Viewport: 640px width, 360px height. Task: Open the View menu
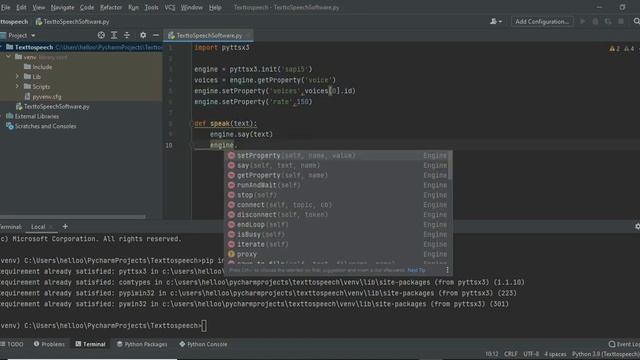pyautogui.click(x=39, y=7)
